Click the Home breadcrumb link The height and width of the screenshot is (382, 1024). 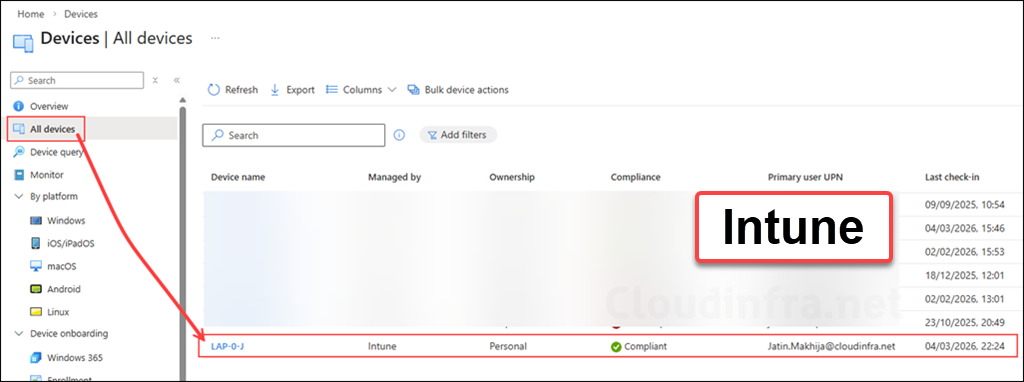tap(30, 14)
